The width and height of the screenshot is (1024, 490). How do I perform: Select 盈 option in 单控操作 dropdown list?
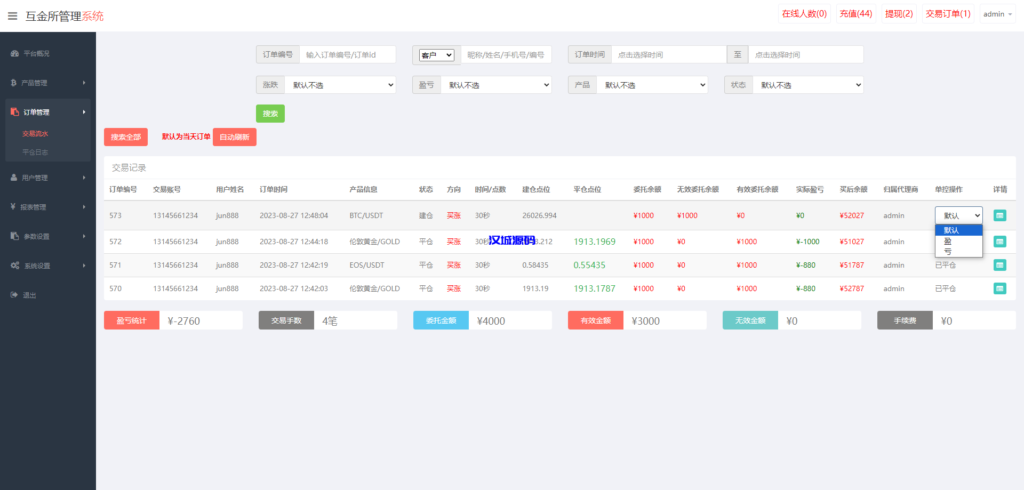948,241
